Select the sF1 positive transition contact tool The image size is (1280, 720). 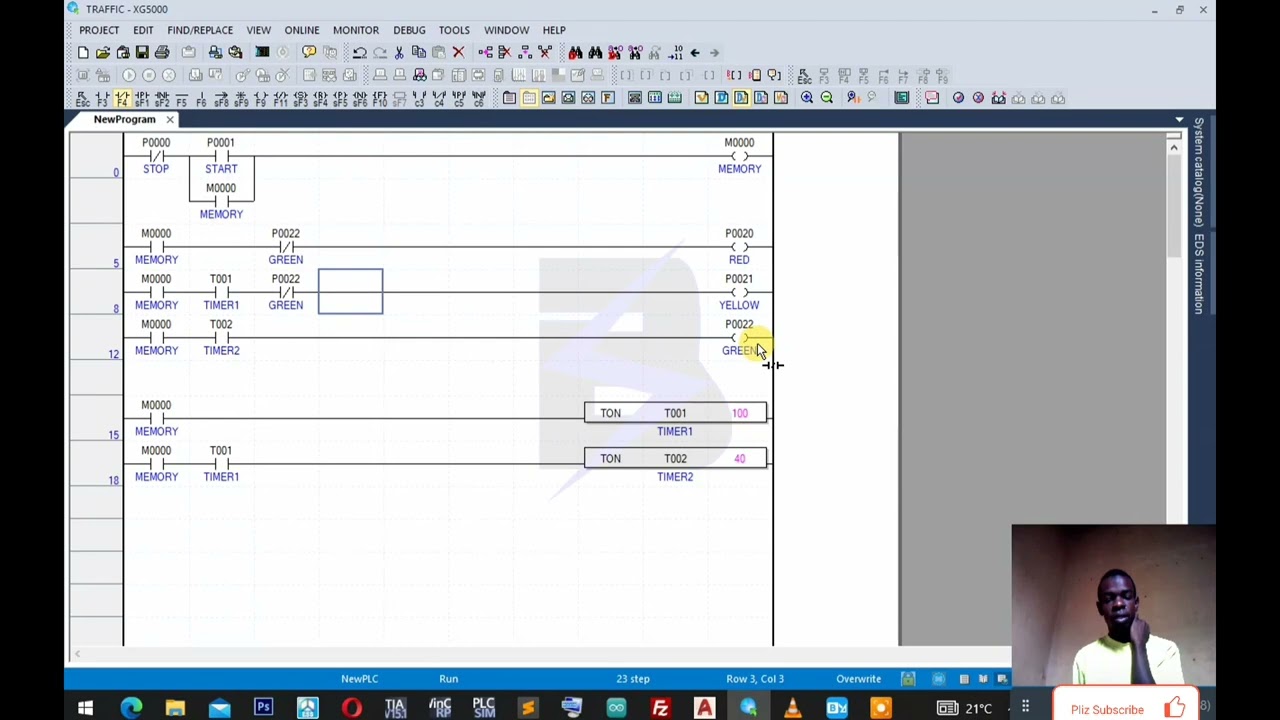click(x=142, y=98)
